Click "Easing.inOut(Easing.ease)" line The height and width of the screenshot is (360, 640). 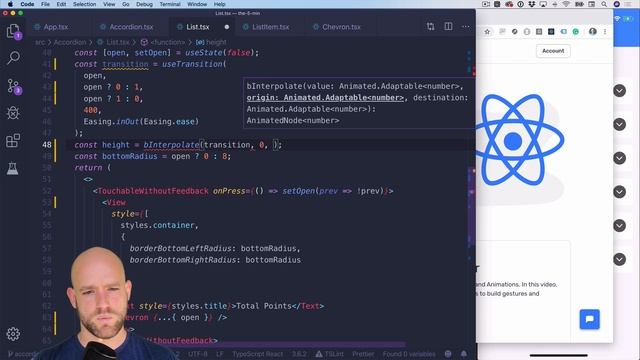click(x=141, y=122)
